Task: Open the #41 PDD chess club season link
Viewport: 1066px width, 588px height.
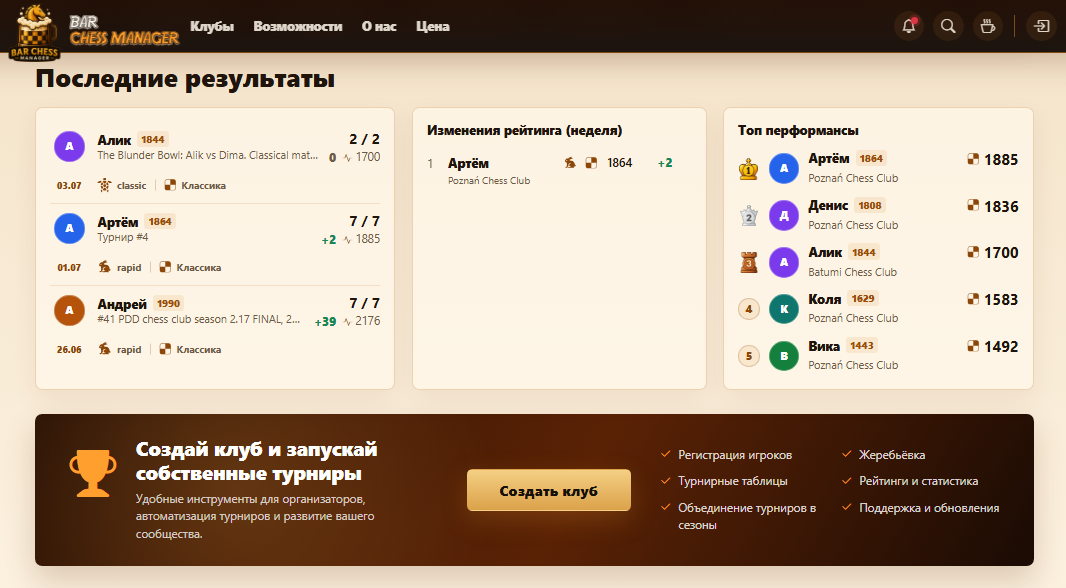Action: click(199, 319)
